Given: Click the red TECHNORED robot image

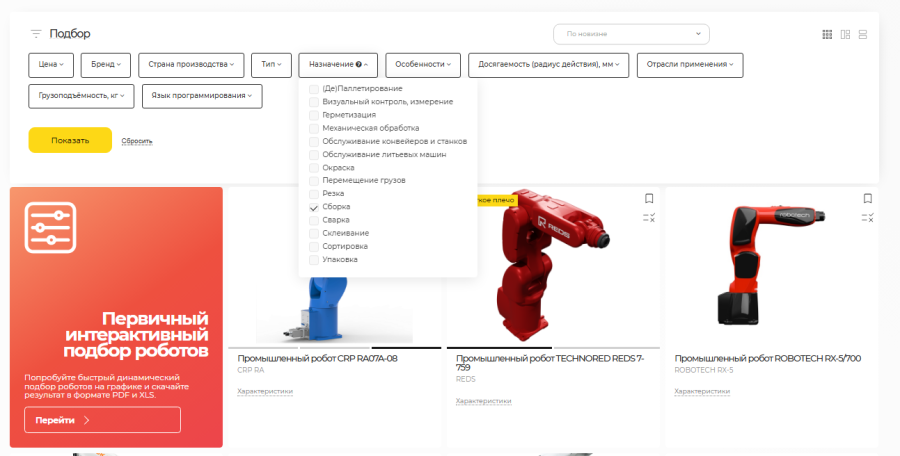Looking at the screenshot, I should [x=551, y=267].
